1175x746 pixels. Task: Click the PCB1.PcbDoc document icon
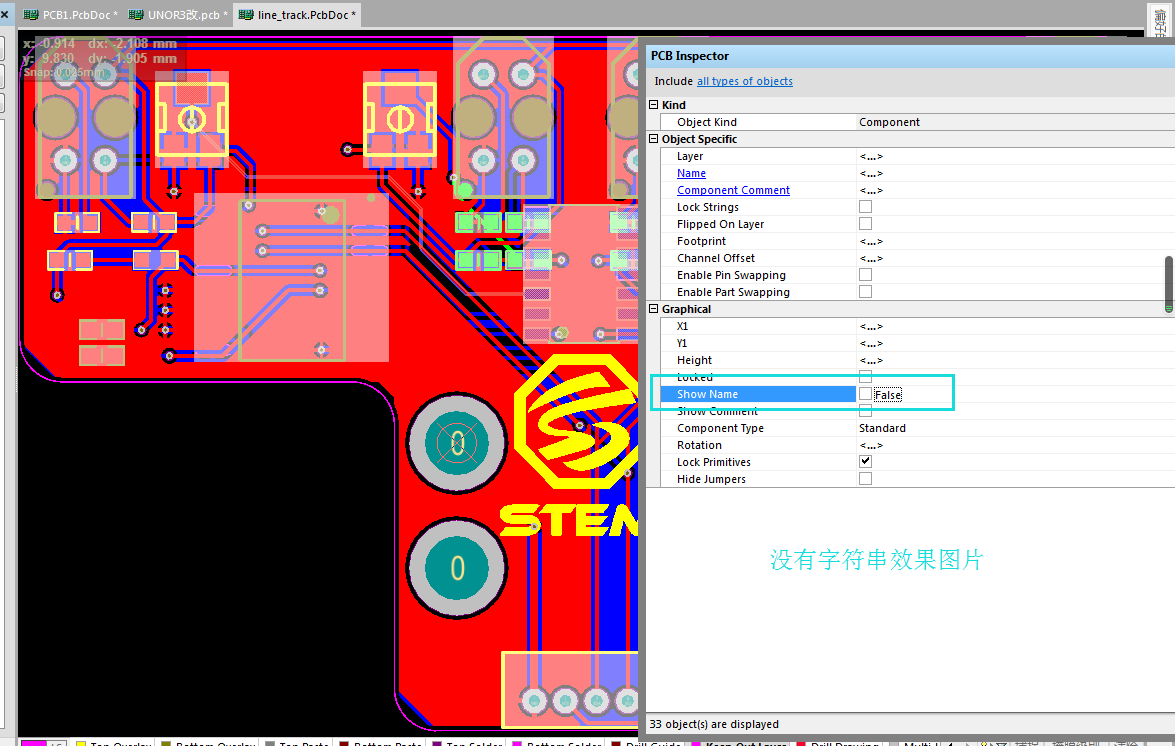tap(30, 15)
